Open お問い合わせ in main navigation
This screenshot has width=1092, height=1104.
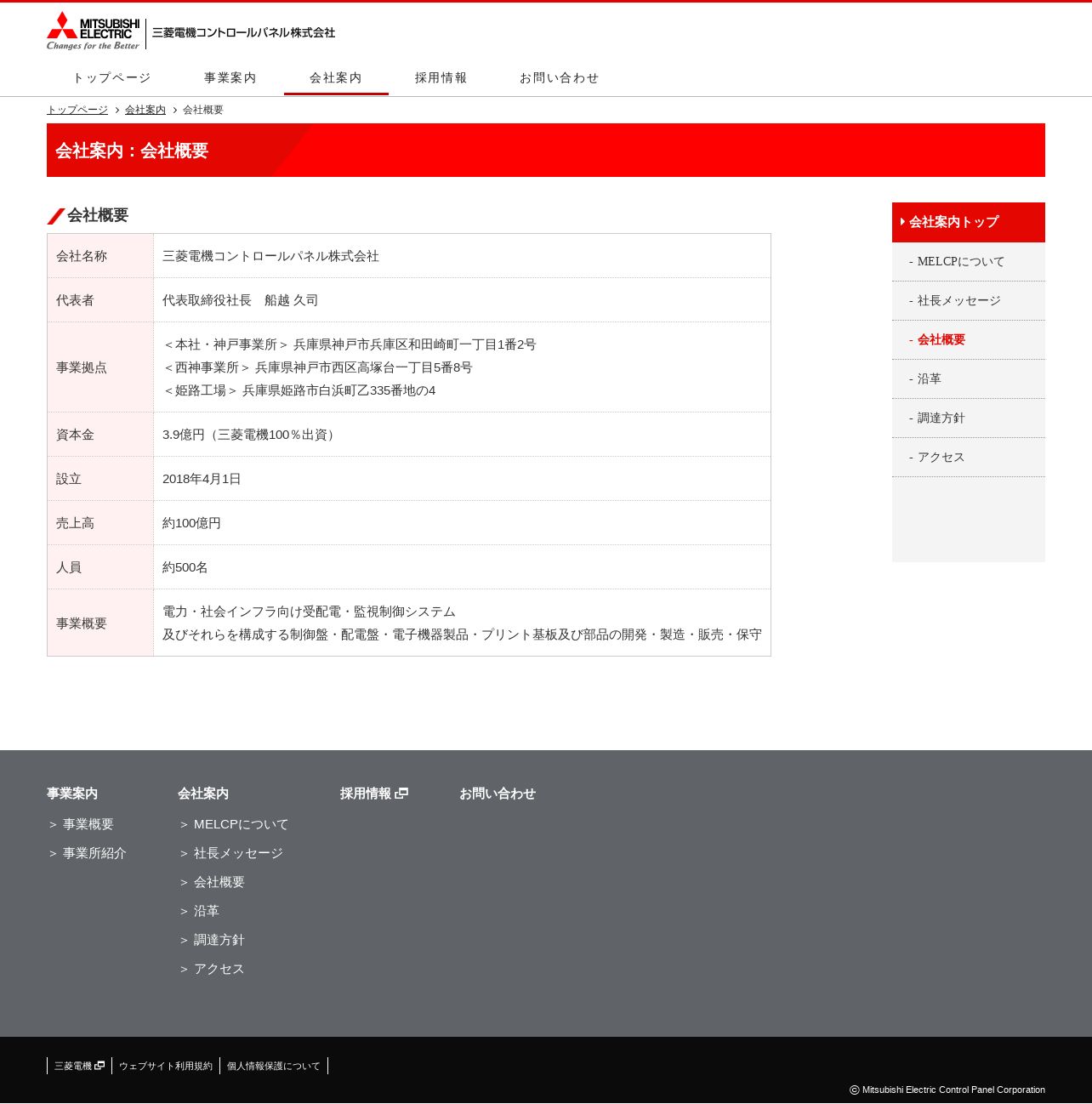point(560,77)
